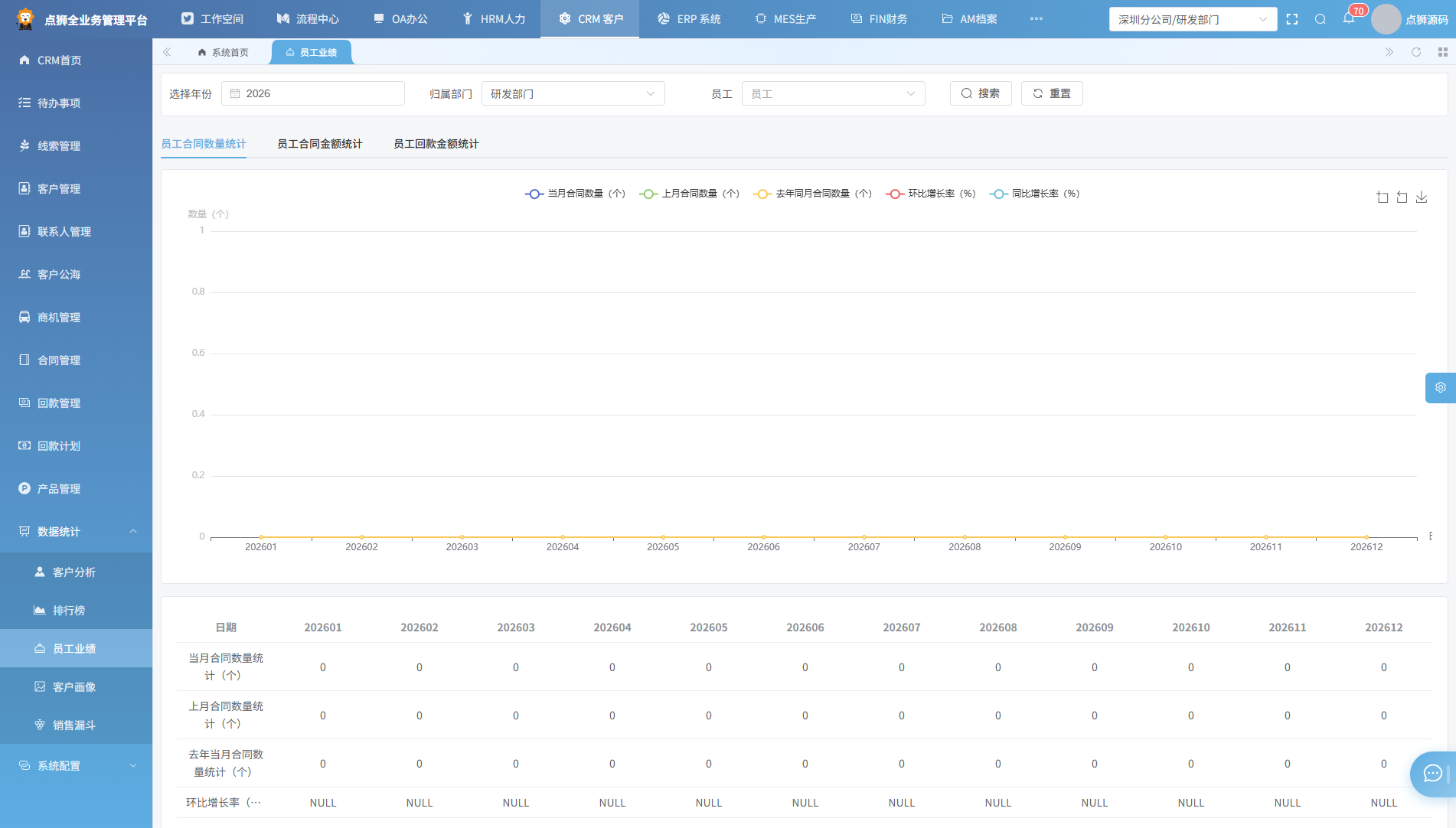Click the left double-chevron tab scroll icon
The image size is (1456, 828).
click(x=167, y=52)
